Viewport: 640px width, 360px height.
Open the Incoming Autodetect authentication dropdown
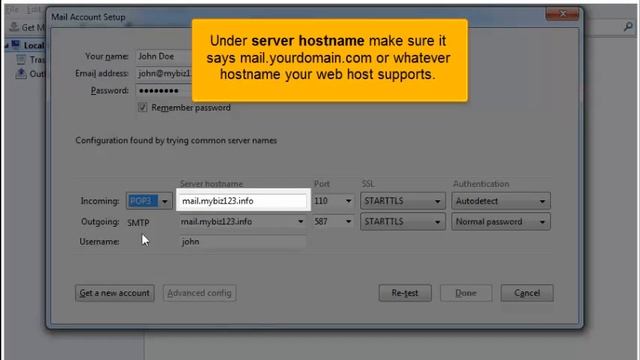pyautogui.click(x=501, y=201)
